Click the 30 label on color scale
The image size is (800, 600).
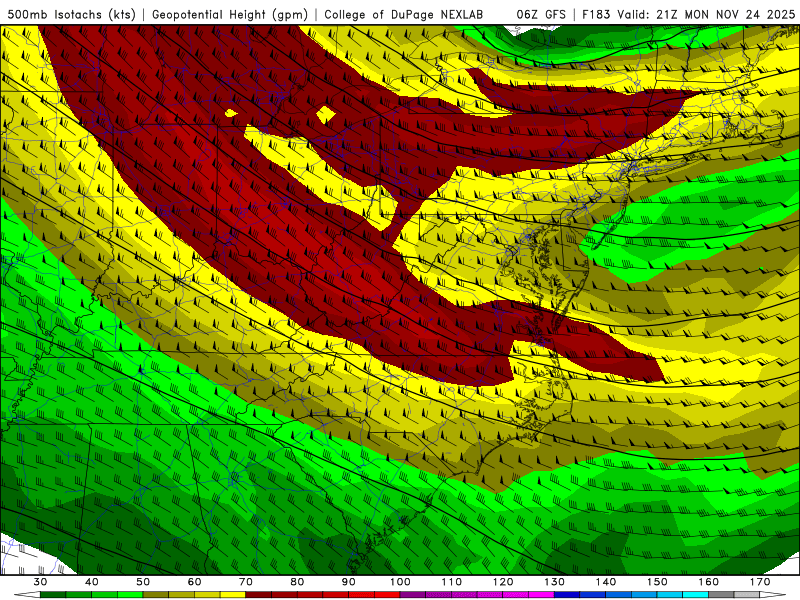click(x=40, y=582)
